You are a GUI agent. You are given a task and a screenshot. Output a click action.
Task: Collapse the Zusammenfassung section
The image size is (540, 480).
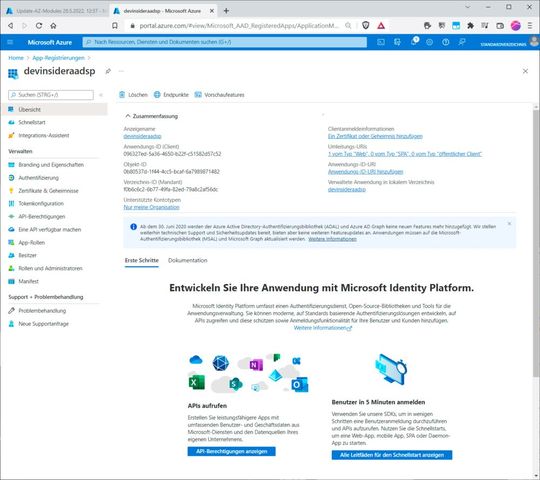pos(152,116)
